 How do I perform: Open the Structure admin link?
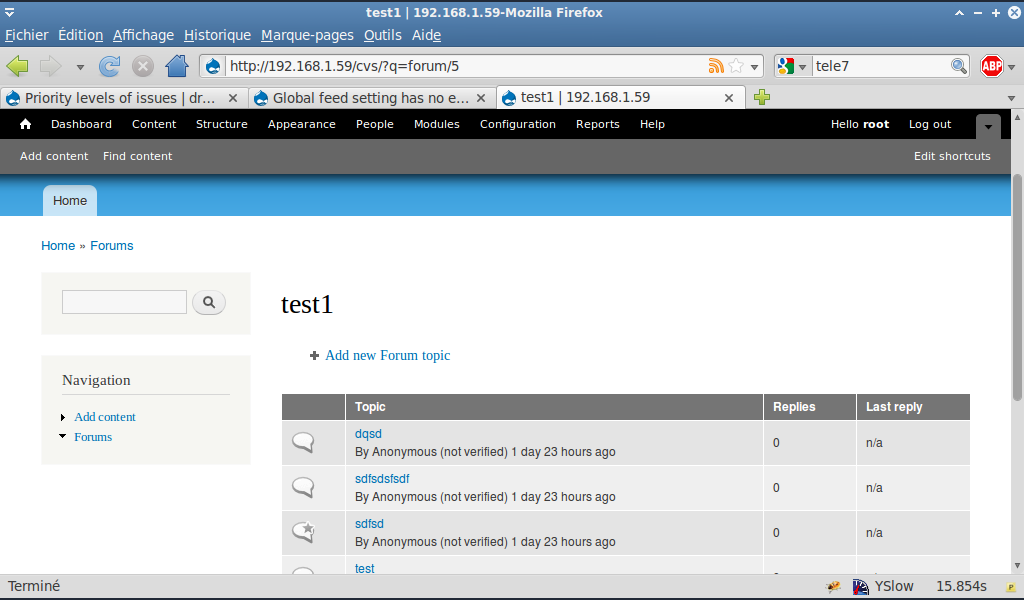click(x=222, y=124)
